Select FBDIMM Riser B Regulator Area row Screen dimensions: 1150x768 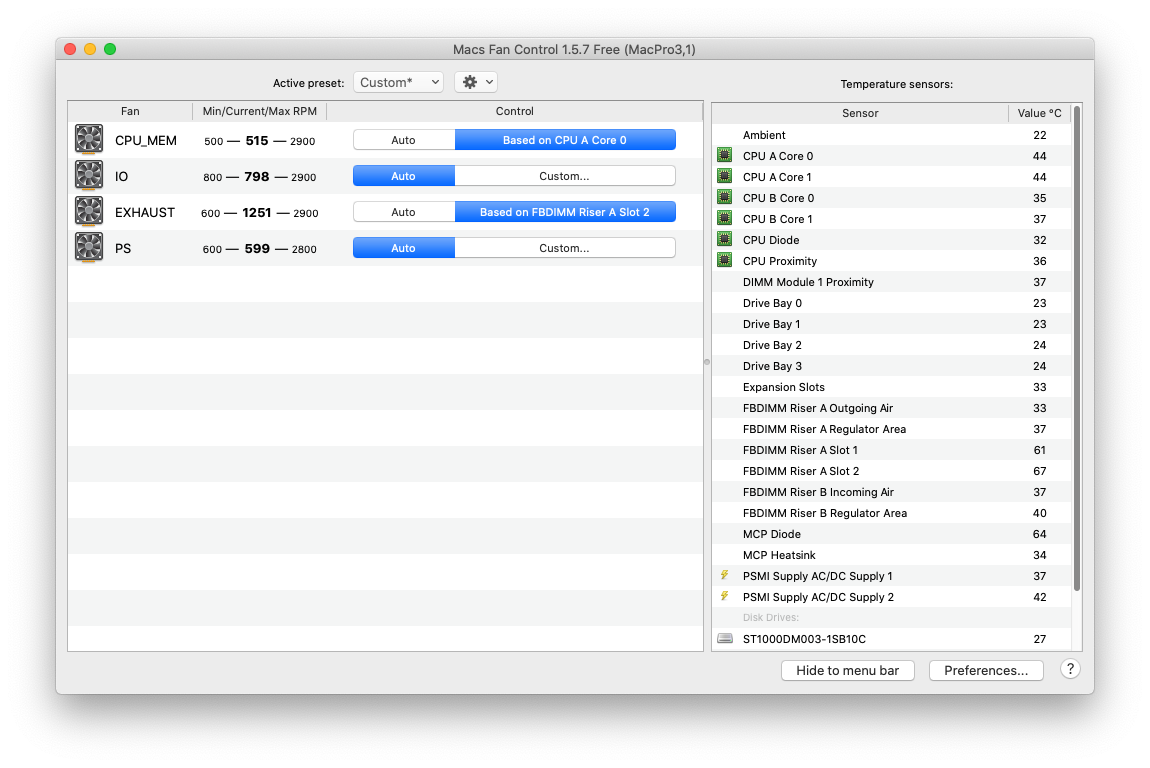(x=891, y=513)
